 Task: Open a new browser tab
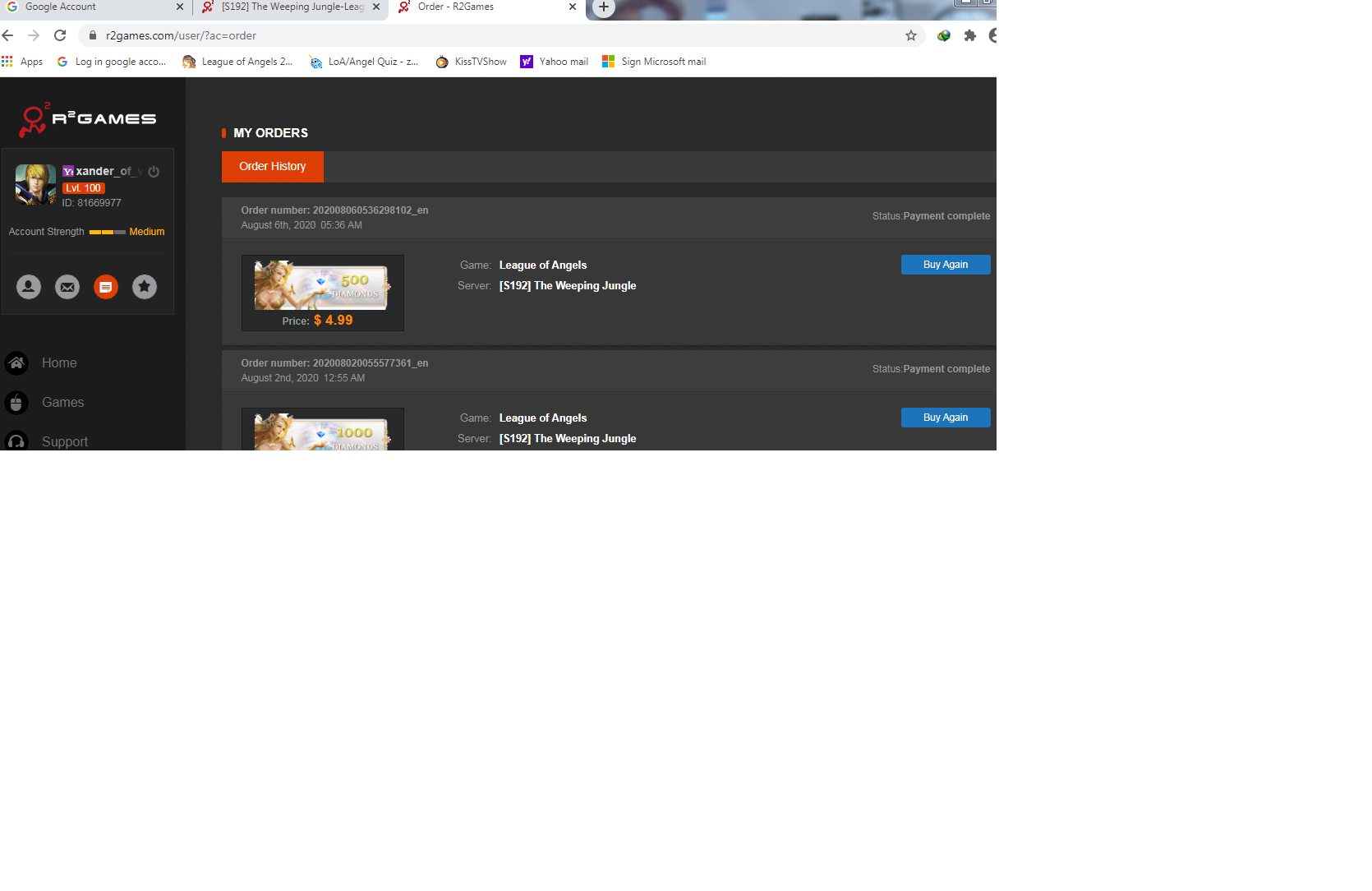pyautogui.click(x=604, y=7)
